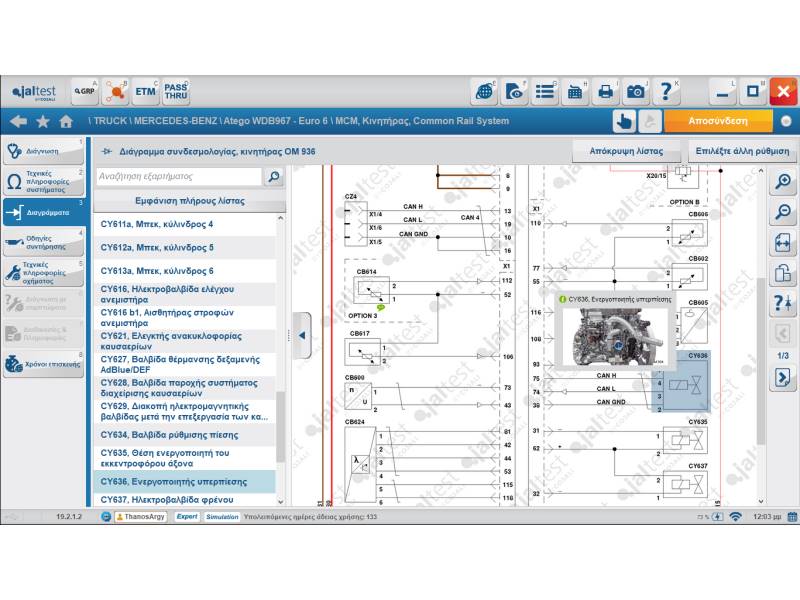Image resolution: width=800 pixels, height=600 pixels.
Task: Click the Απόκρυψη λίστας button
Action: [x=626, y=153]
